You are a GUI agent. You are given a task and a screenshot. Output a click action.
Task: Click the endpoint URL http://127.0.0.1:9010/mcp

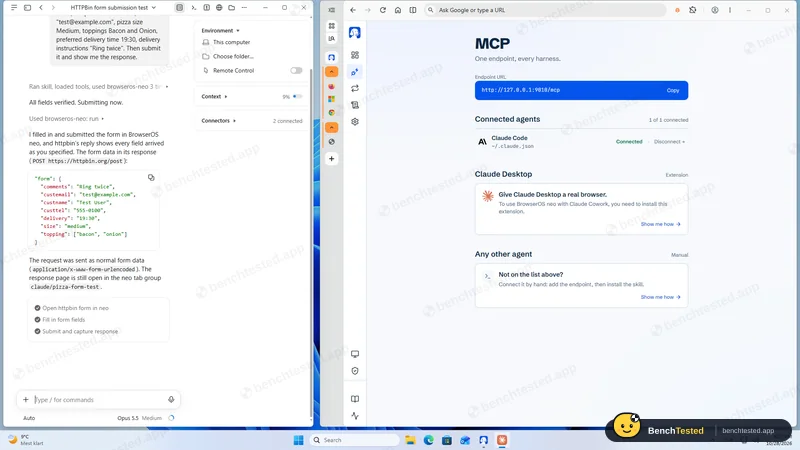pyautogui.click(x=520, y=90)
